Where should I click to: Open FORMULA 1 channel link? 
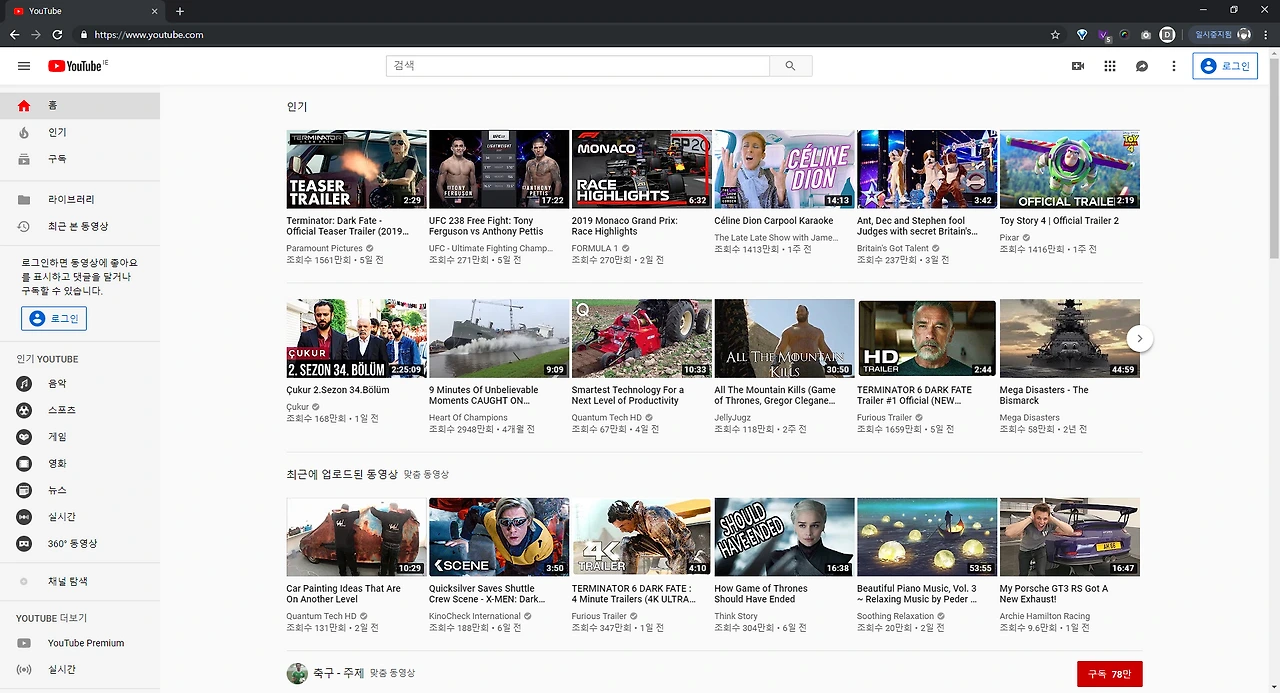(595, 248)
